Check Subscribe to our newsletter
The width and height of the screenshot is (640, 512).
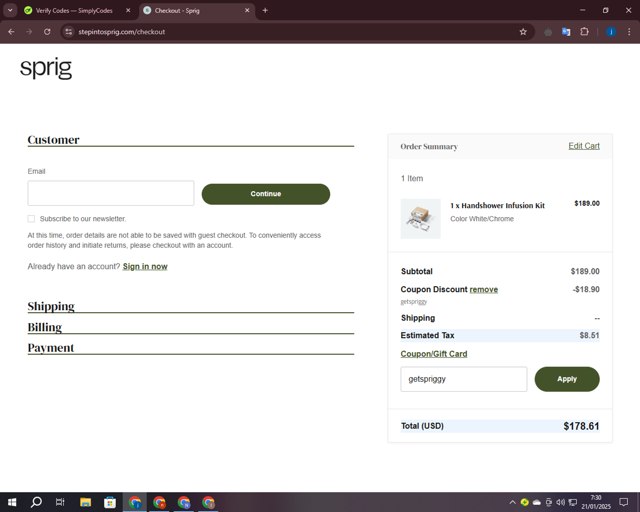tap(31, 219)
